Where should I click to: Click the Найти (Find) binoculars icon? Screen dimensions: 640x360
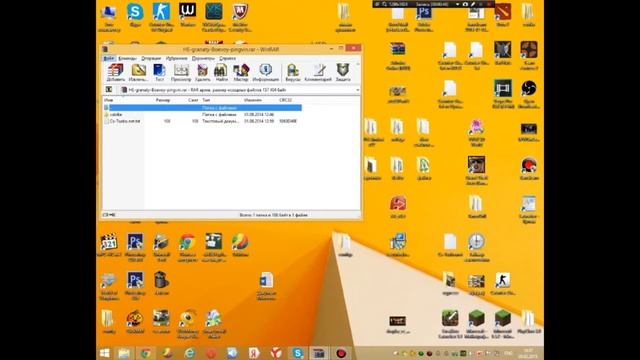(x=221, y=73)
